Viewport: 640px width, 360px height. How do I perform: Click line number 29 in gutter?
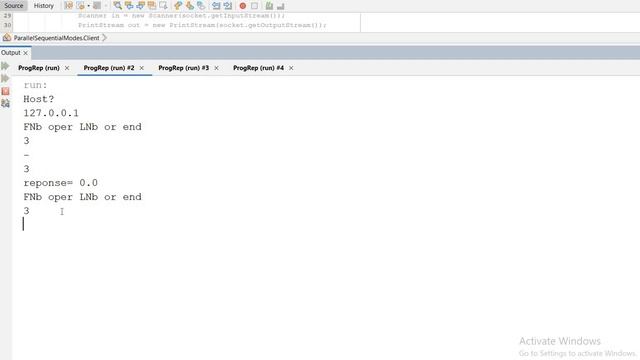[x=7, y=16]
